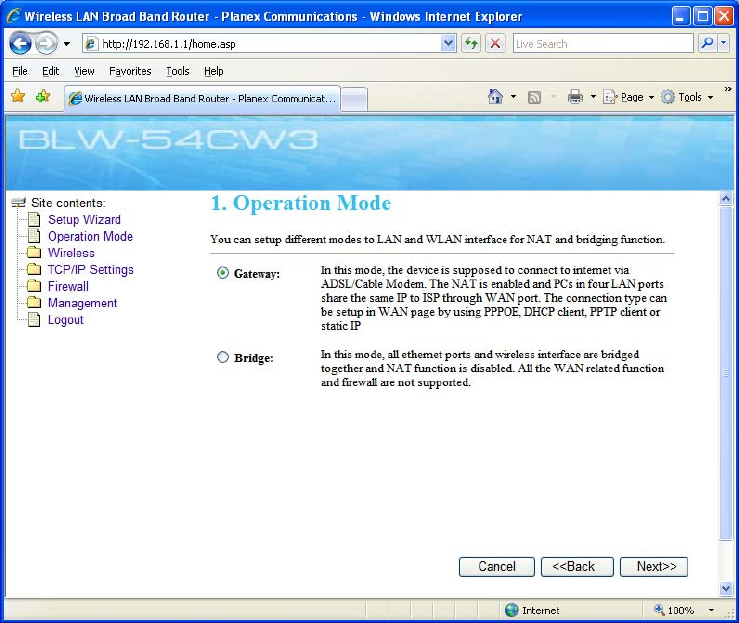The image size is (739, 623).
Task: Open the recent pages dropdown arrow
Action: [x=67, y=44]
